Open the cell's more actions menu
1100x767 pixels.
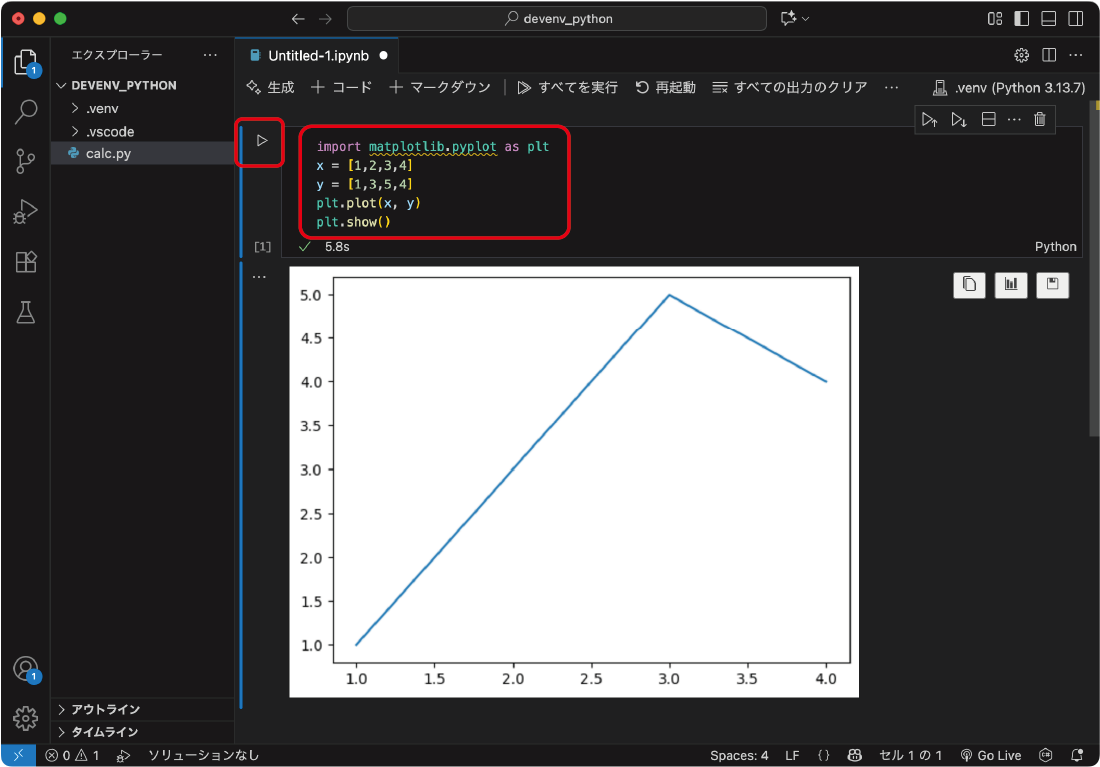(1014, 119)
